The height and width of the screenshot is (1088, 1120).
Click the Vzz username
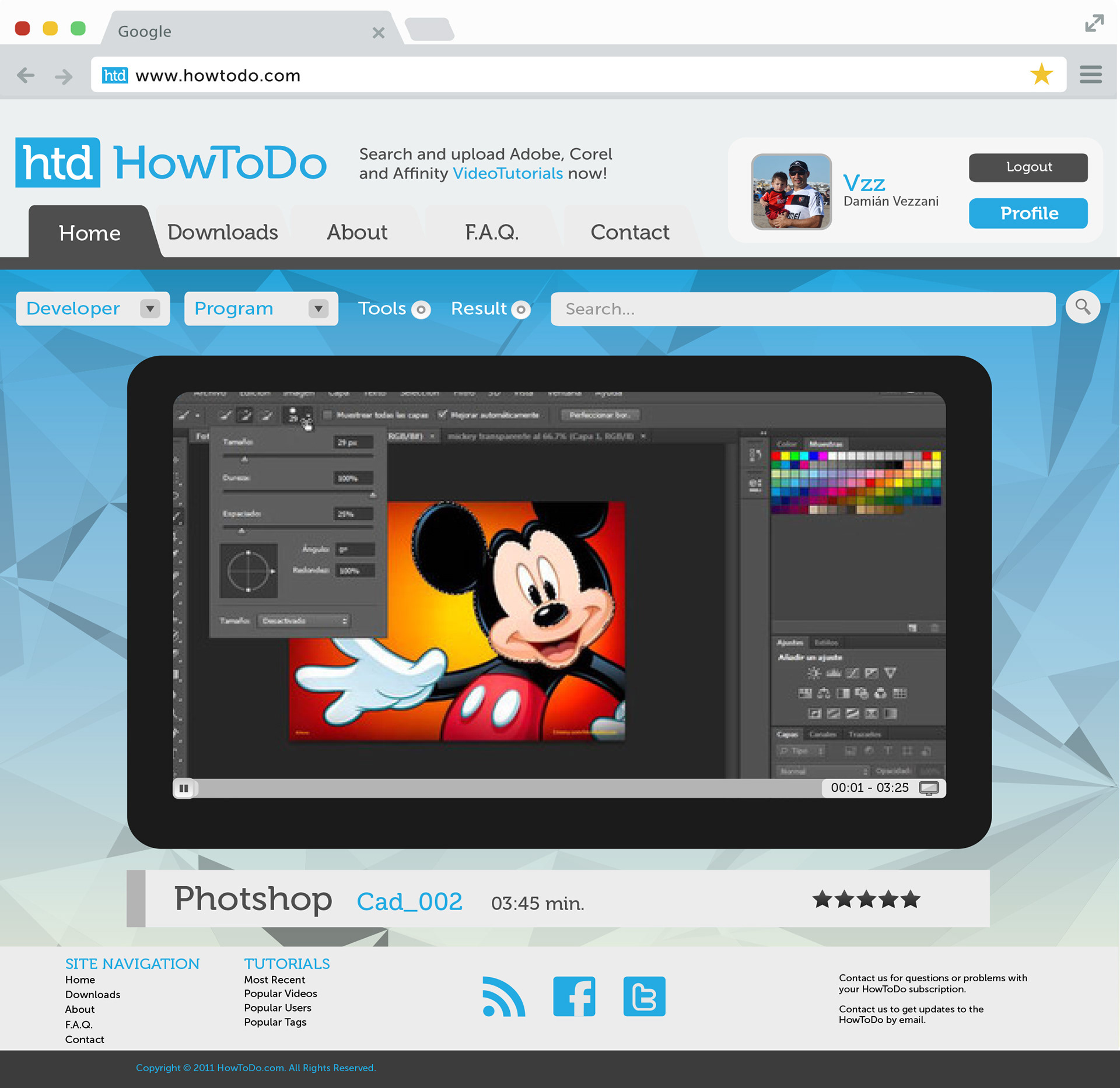click(x=864, y=183)
